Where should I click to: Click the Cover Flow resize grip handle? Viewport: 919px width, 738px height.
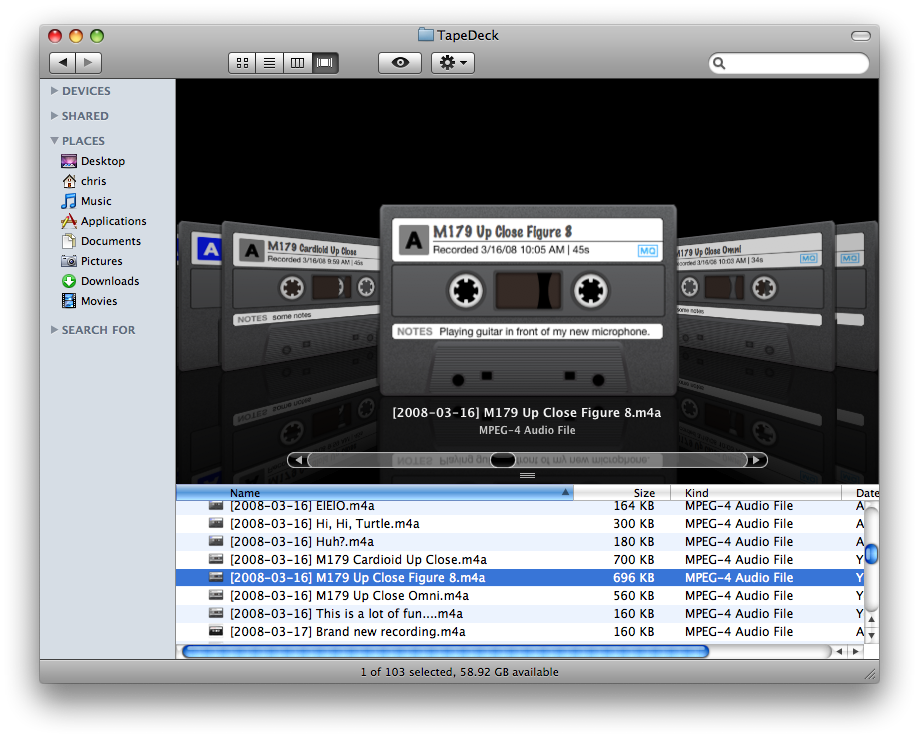[527, 475]
